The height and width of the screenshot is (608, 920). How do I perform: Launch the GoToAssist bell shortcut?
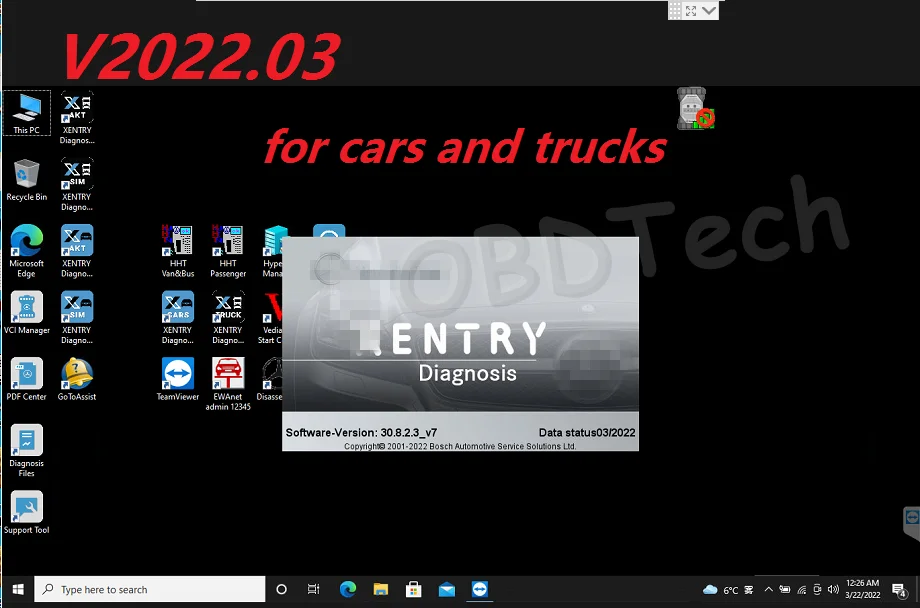point(77,379)
